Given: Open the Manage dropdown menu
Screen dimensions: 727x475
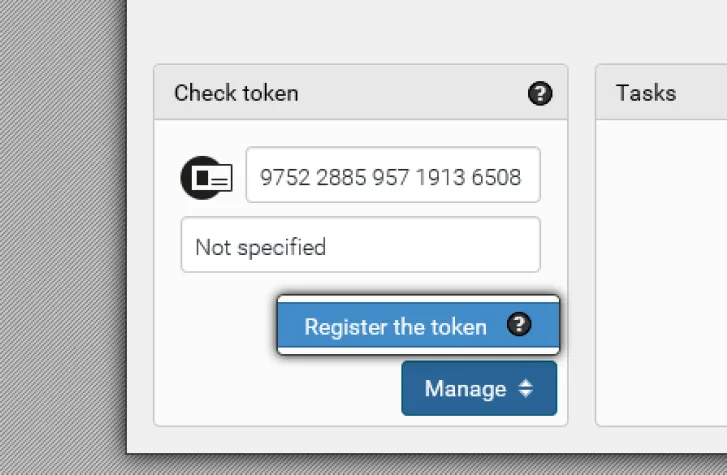Looking at the screenshot, I should tap(479, 389).
